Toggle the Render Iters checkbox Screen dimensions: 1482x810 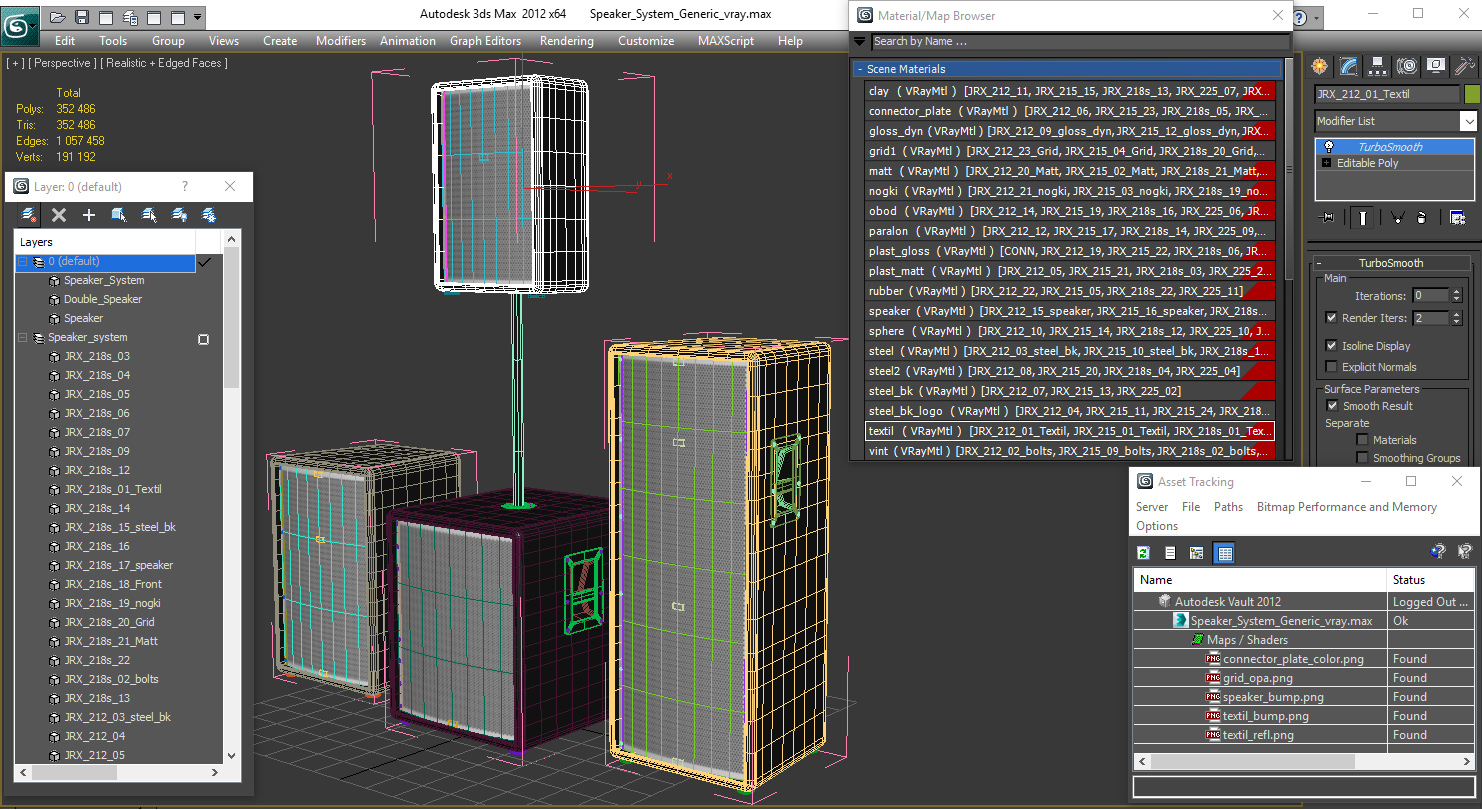(x=1331, y=317)
